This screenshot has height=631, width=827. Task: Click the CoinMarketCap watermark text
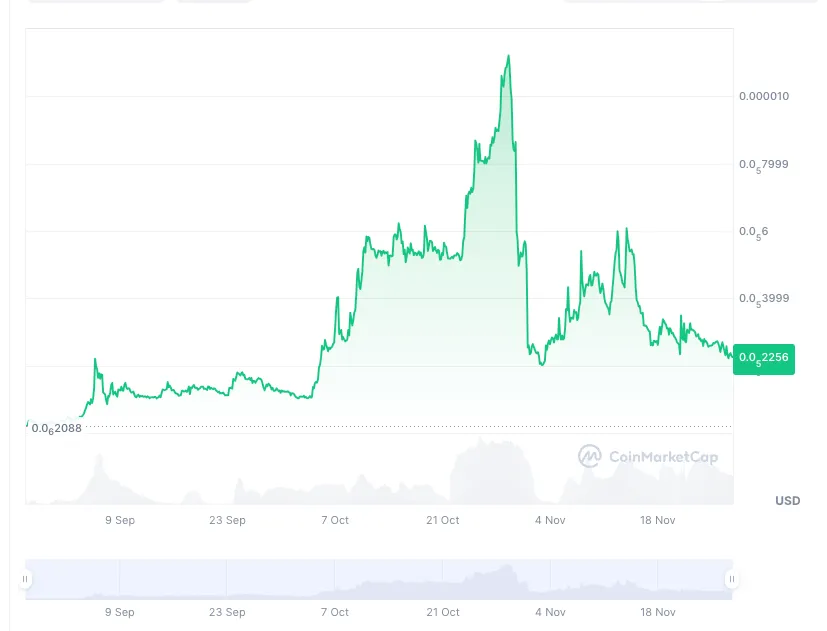coord(663,457)
